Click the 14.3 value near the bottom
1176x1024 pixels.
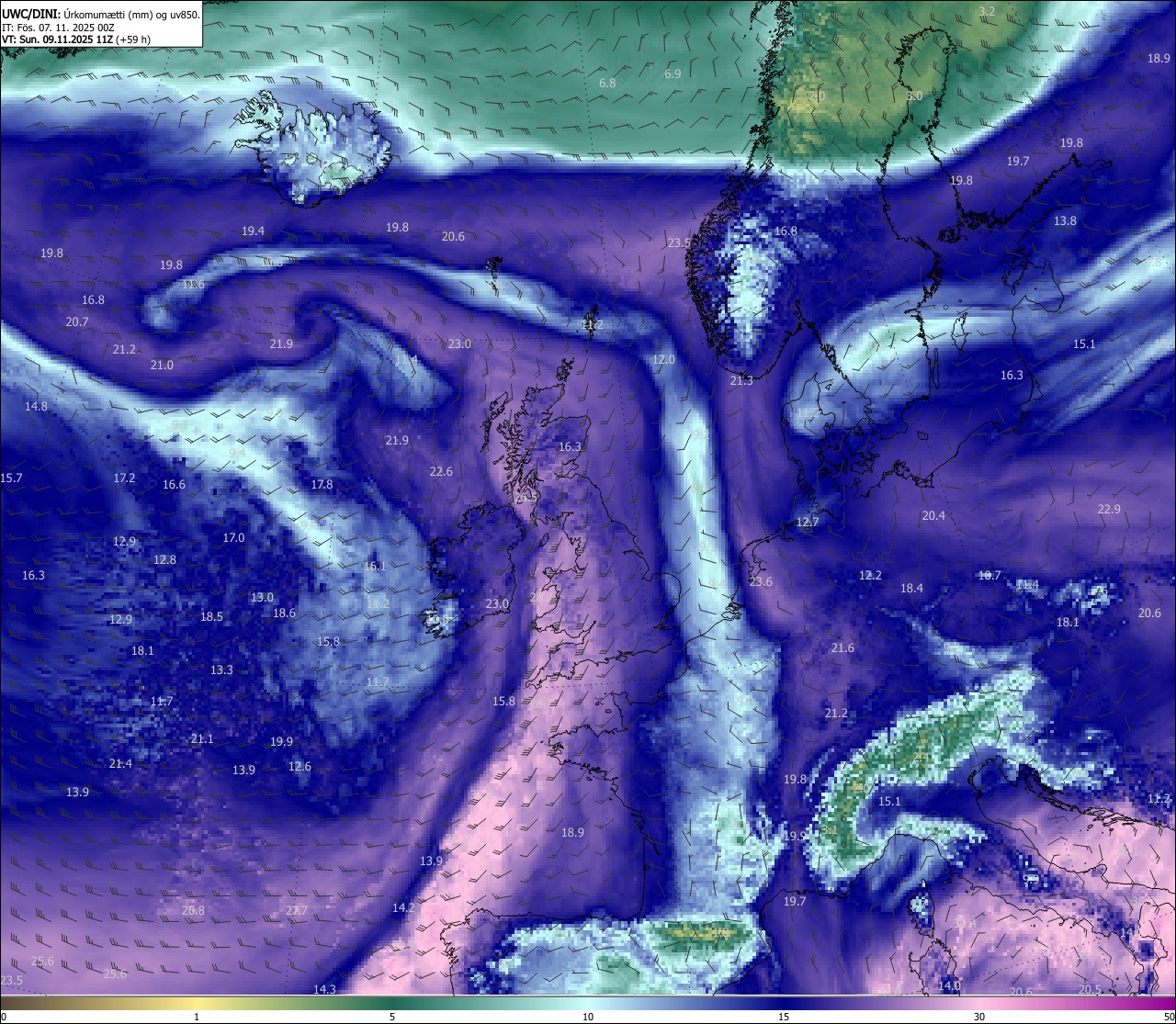point(324,989)
